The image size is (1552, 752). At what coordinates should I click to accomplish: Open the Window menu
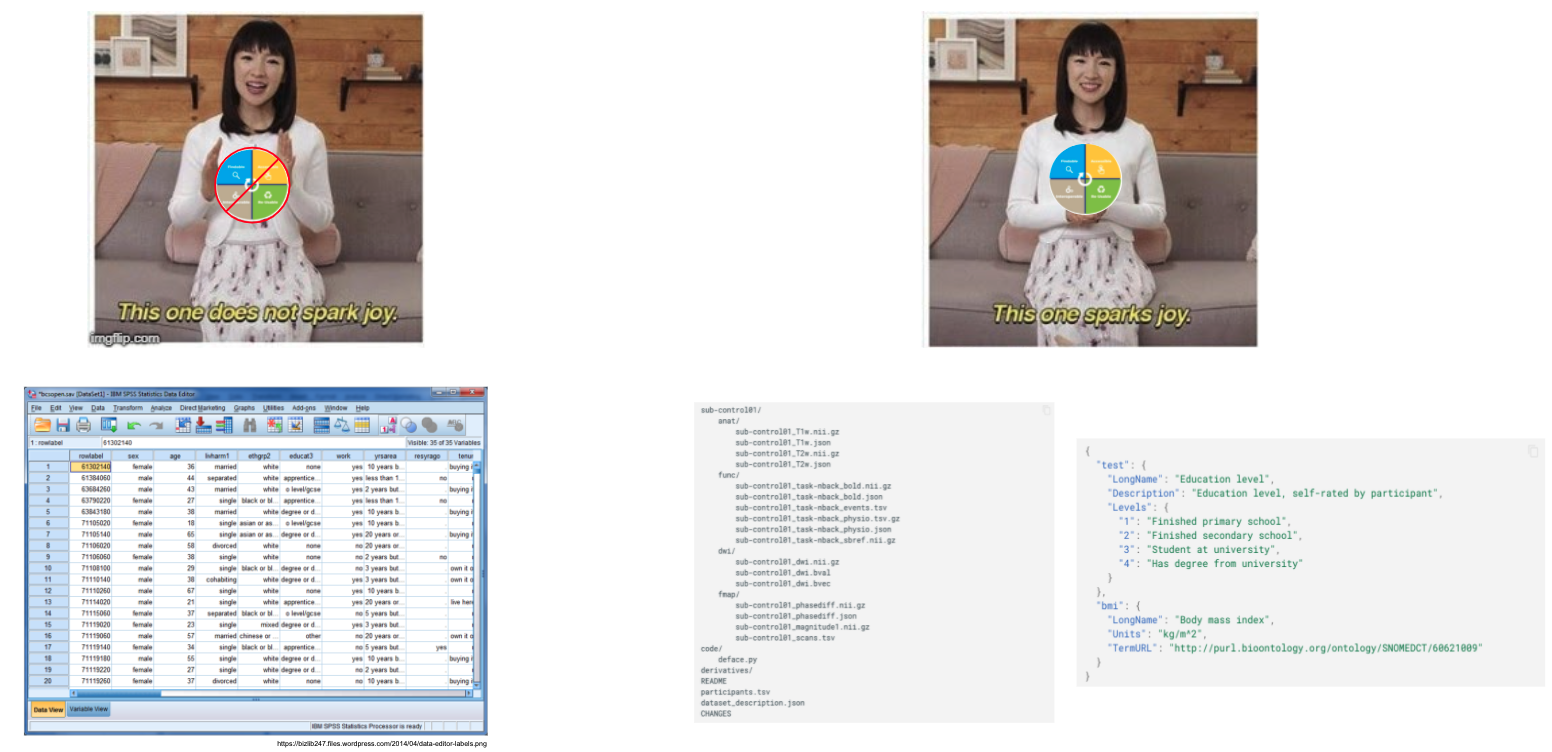click(336, 408)
